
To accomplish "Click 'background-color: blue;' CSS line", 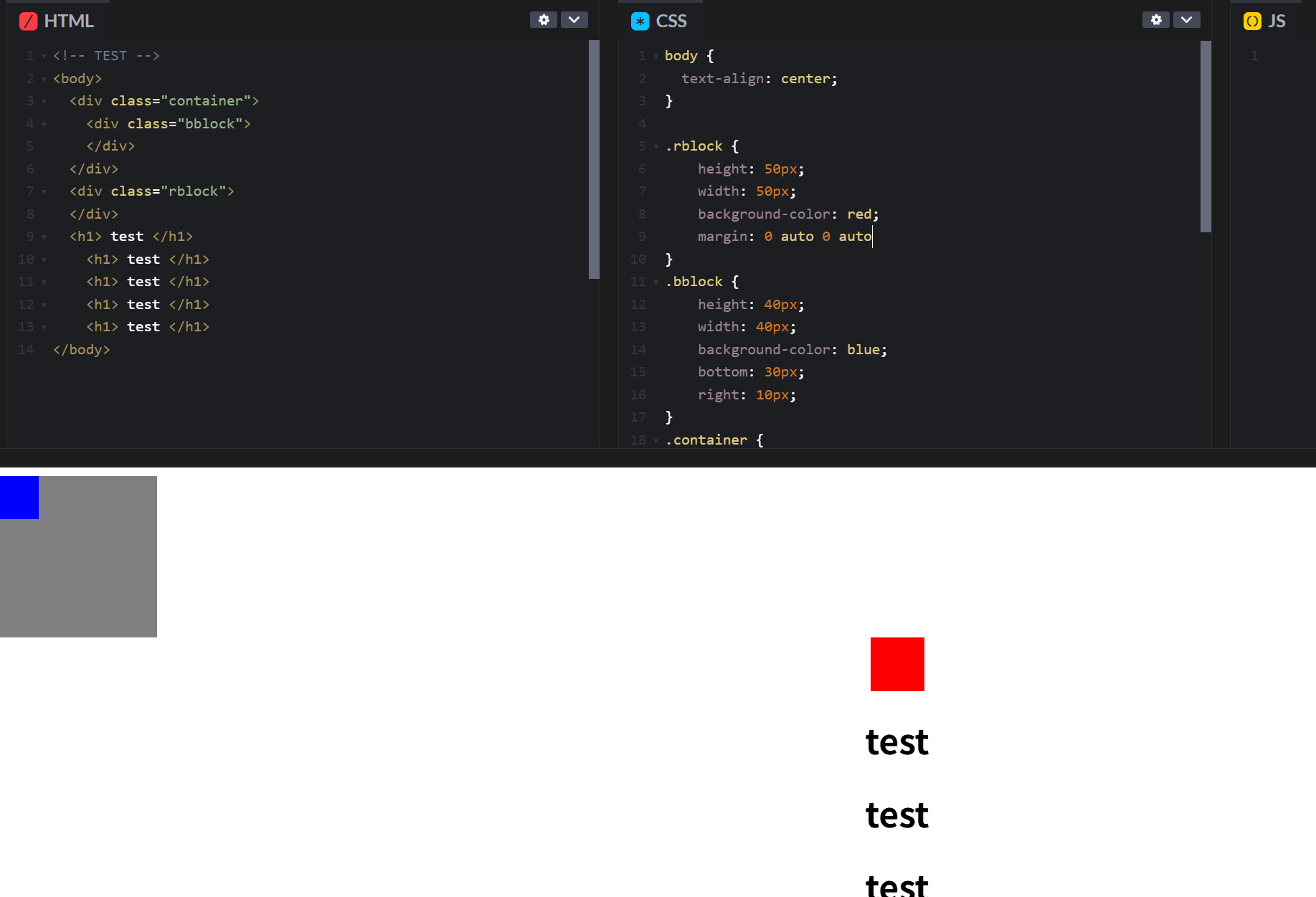I will coord(792,350).
